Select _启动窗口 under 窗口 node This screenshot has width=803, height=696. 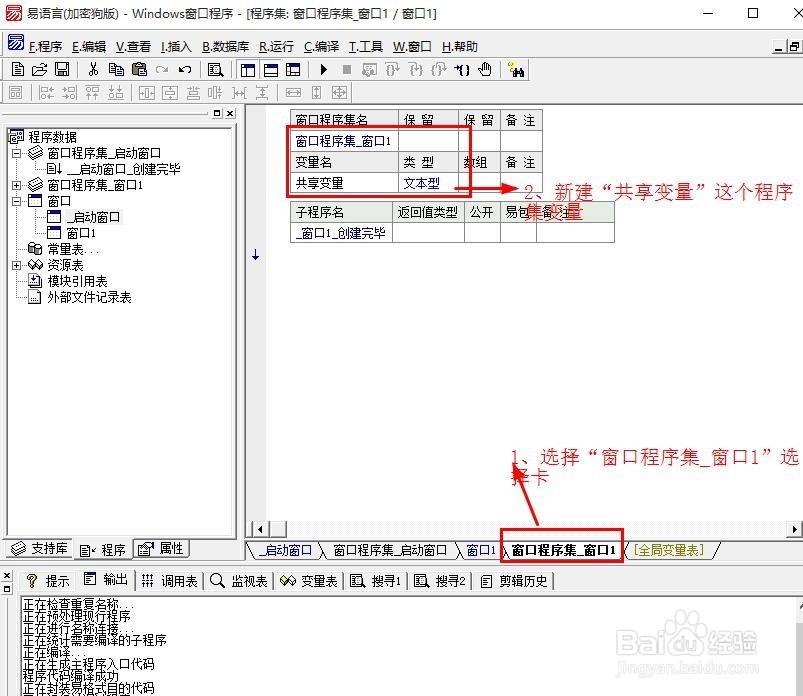coord(93,217)
